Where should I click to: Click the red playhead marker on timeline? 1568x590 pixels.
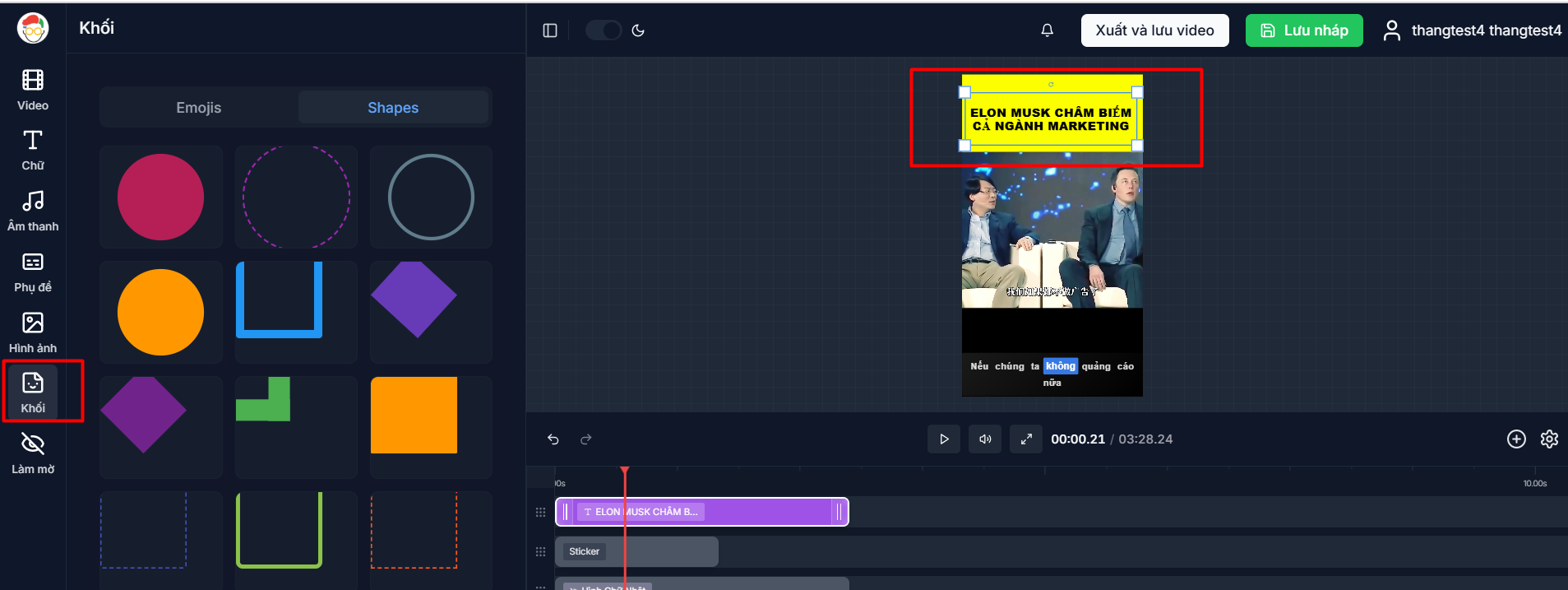pos(625,471)
